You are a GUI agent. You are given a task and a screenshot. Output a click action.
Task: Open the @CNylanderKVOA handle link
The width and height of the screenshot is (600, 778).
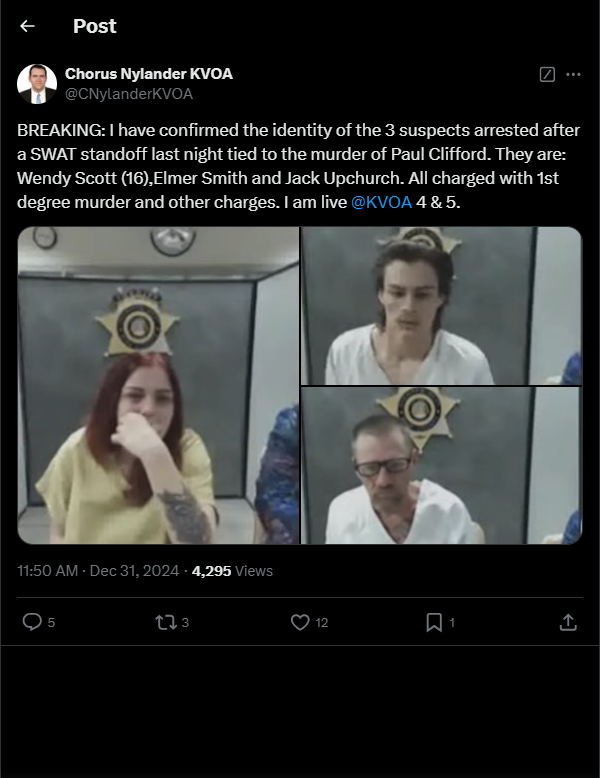(129, 94)
